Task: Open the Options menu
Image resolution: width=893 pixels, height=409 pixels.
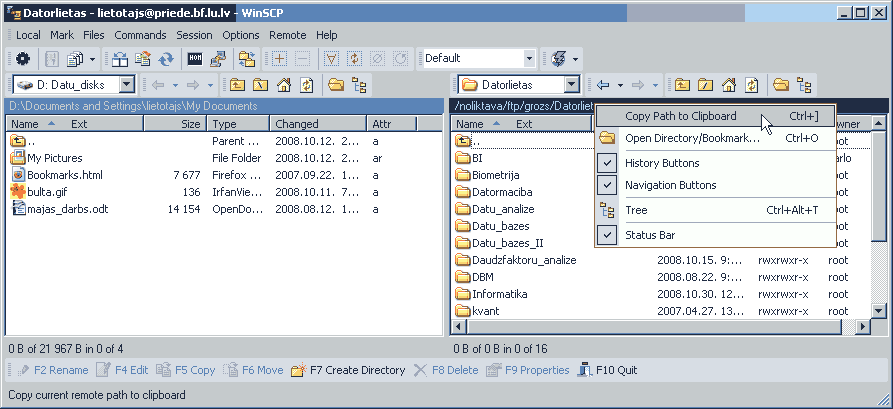Action: point(241,35)
